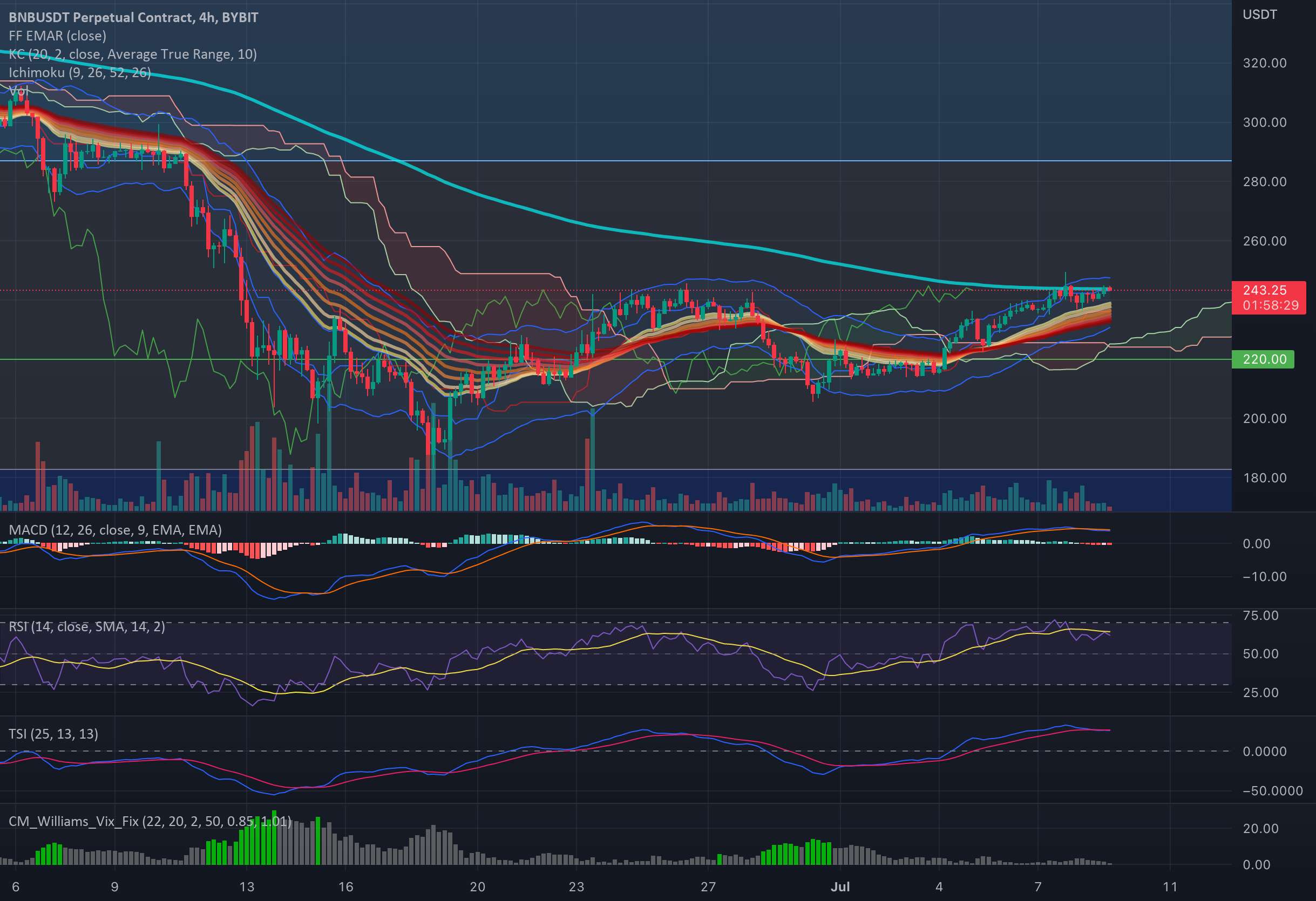
Task: Click the 23 date label on time axis
Action: tap(576, 887)
